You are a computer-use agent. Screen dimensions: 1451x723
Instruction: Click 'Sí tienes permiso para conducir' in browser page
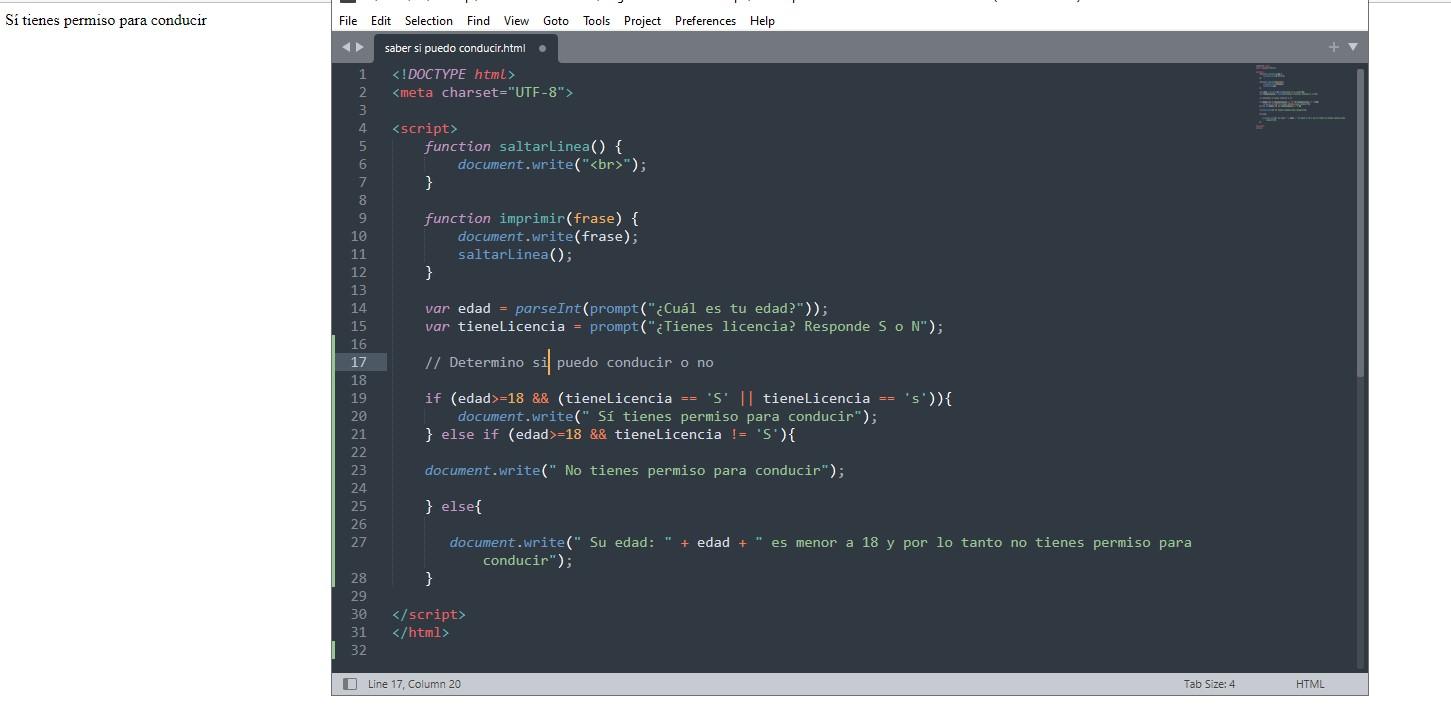coord(106,19)
